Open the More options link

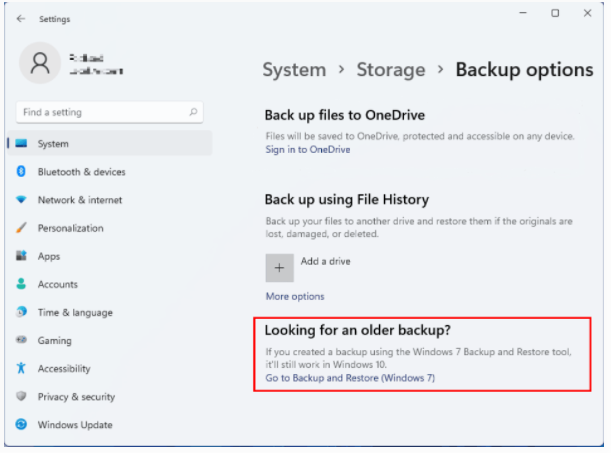pyautogui.click(x=294, y=296)
